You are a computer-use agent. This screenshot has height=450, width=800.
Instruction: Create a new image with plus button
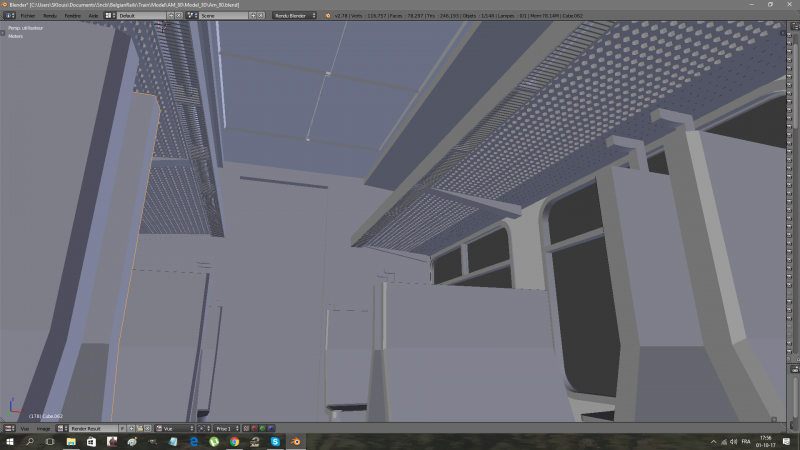point(131,429)
